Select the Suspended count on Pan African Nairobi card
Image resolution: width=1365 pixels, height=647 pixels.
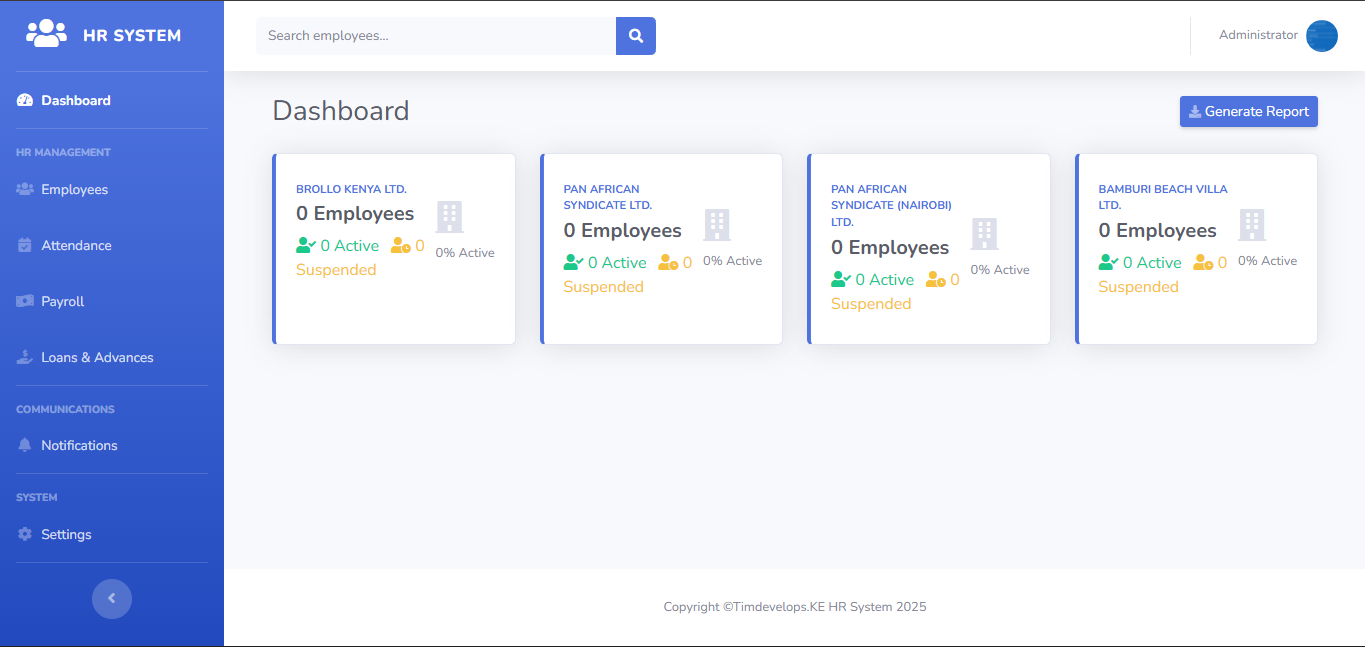click(870, 303)
